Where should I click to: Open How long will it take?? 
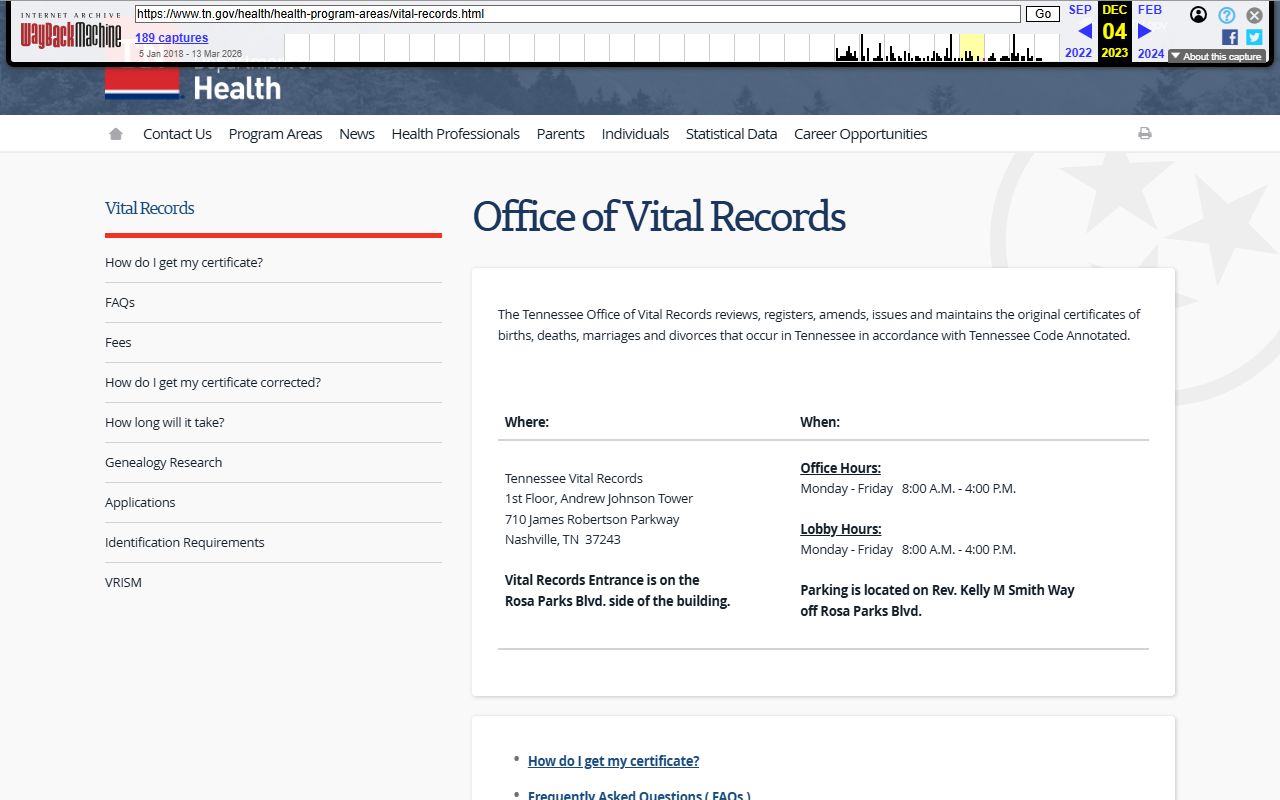tap(165, 422)
